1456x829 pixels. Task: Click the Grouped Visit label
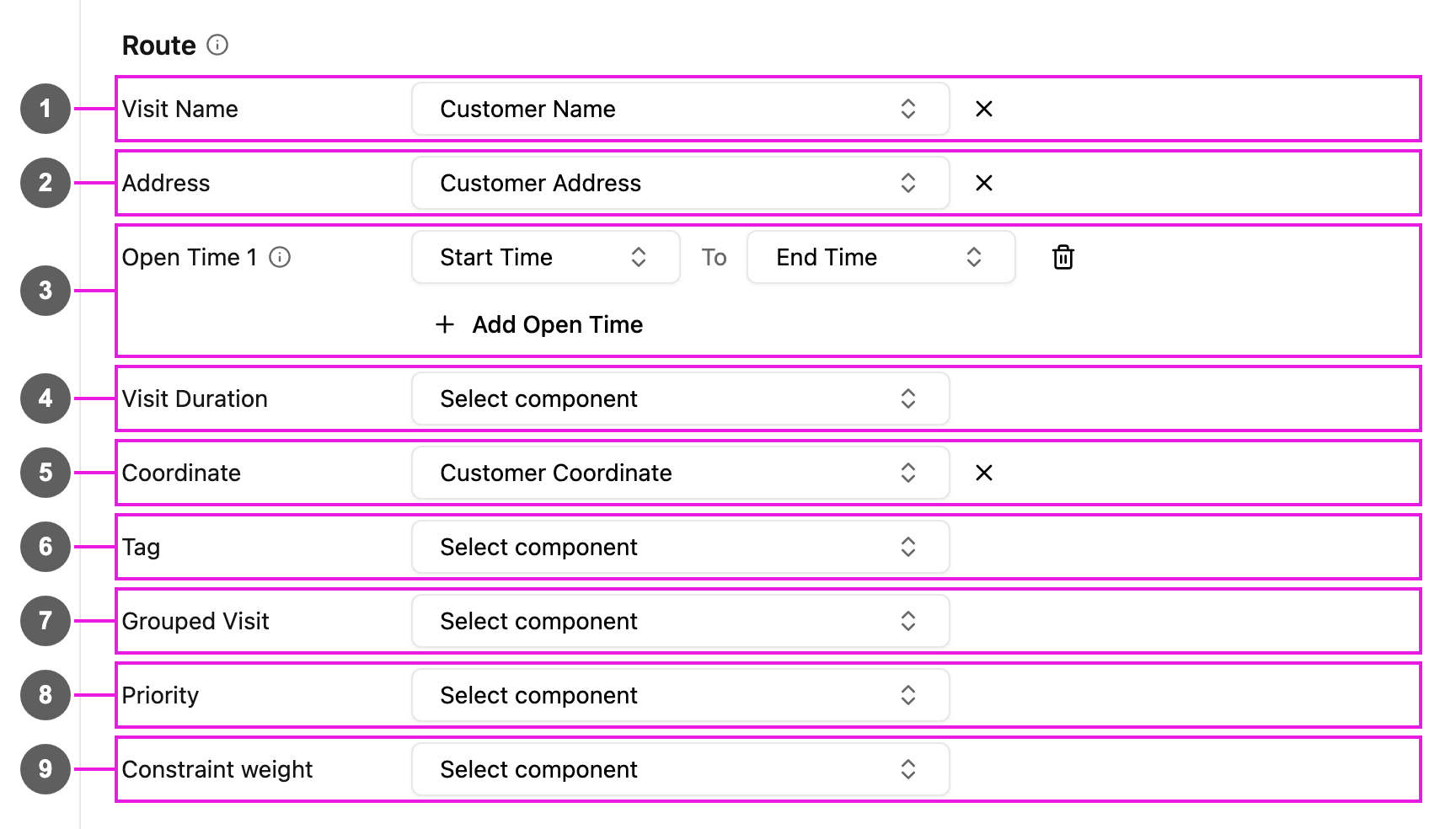click(195, 622)
